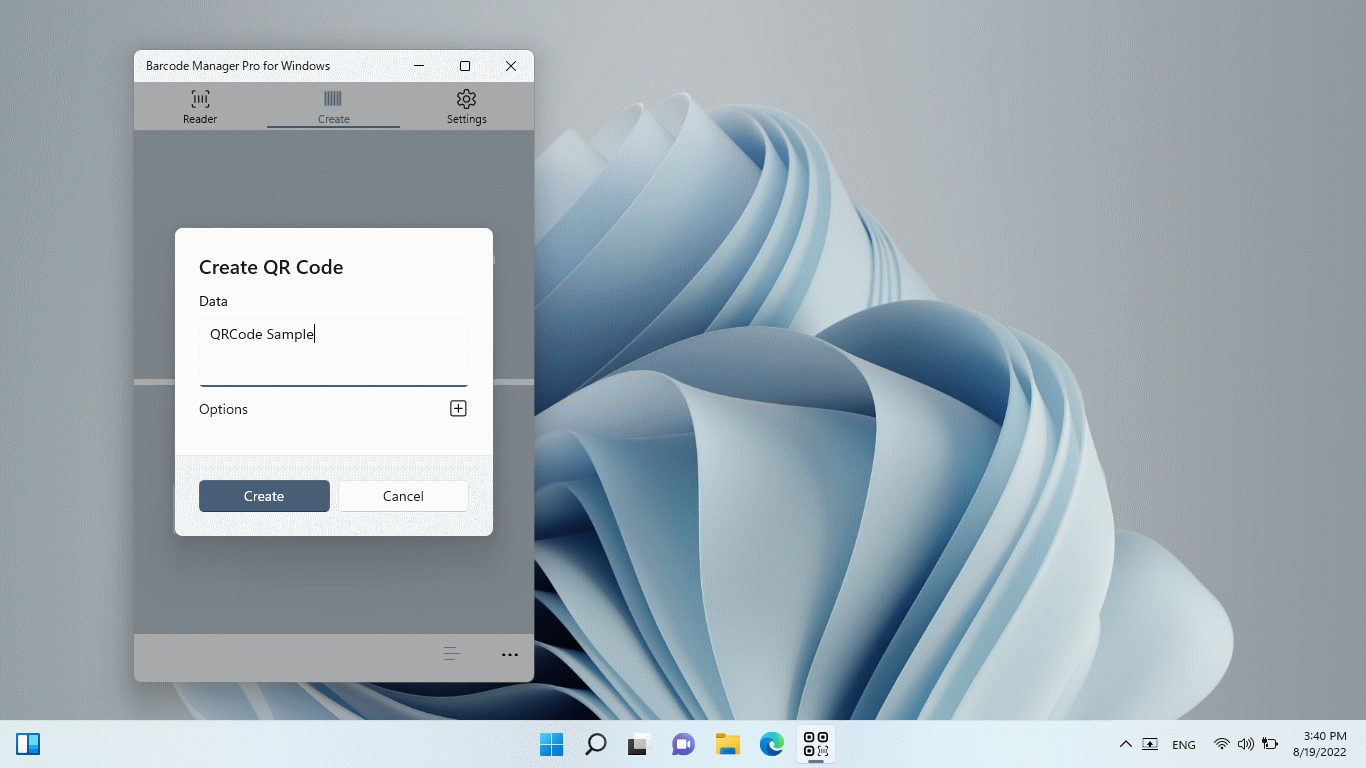Open Barcode Manager Pro from the taskbar

[815, 744]
